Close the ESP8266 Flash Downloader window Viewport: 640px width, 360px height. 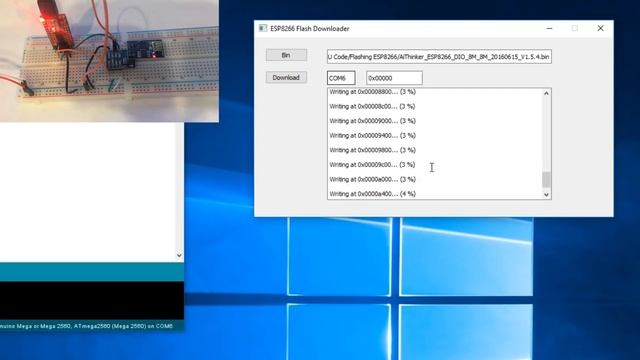[x=600, y=28]
